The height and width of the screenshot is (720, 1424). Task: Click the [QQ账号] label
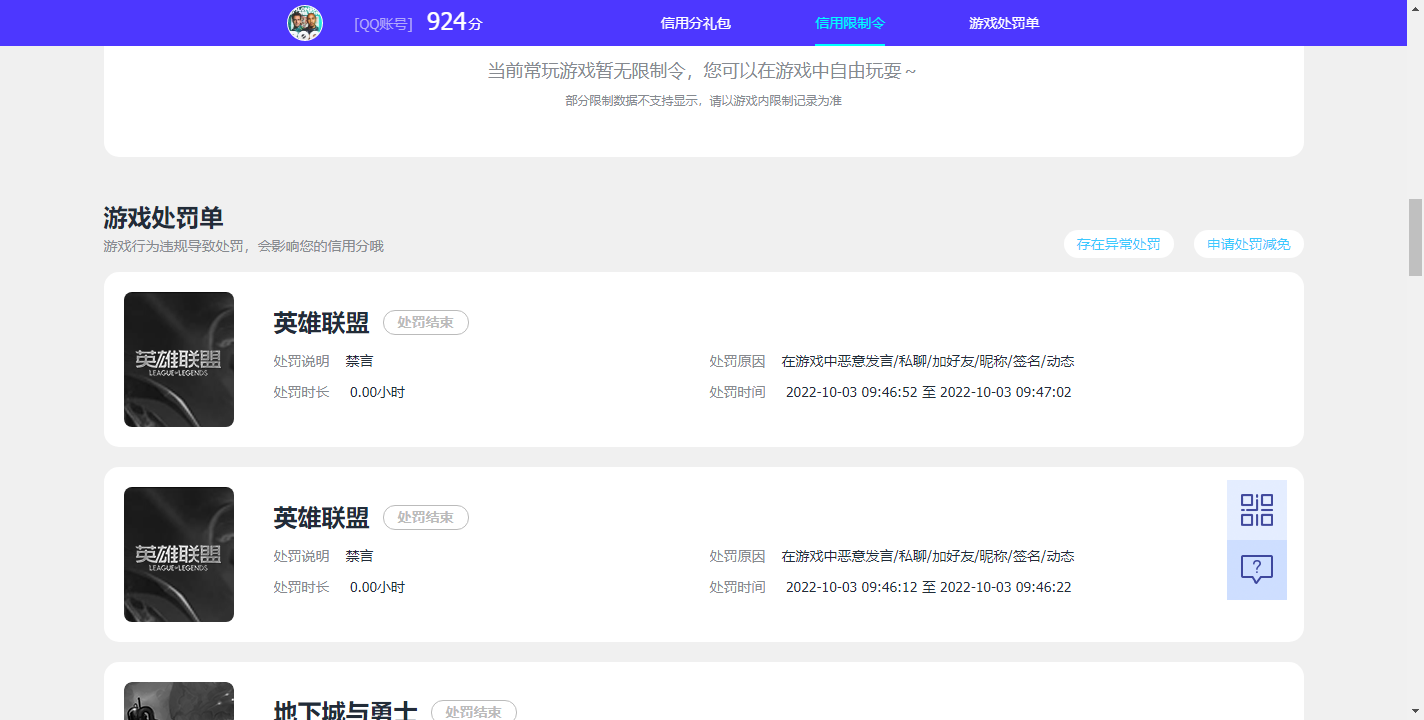(x=383, y=24)
